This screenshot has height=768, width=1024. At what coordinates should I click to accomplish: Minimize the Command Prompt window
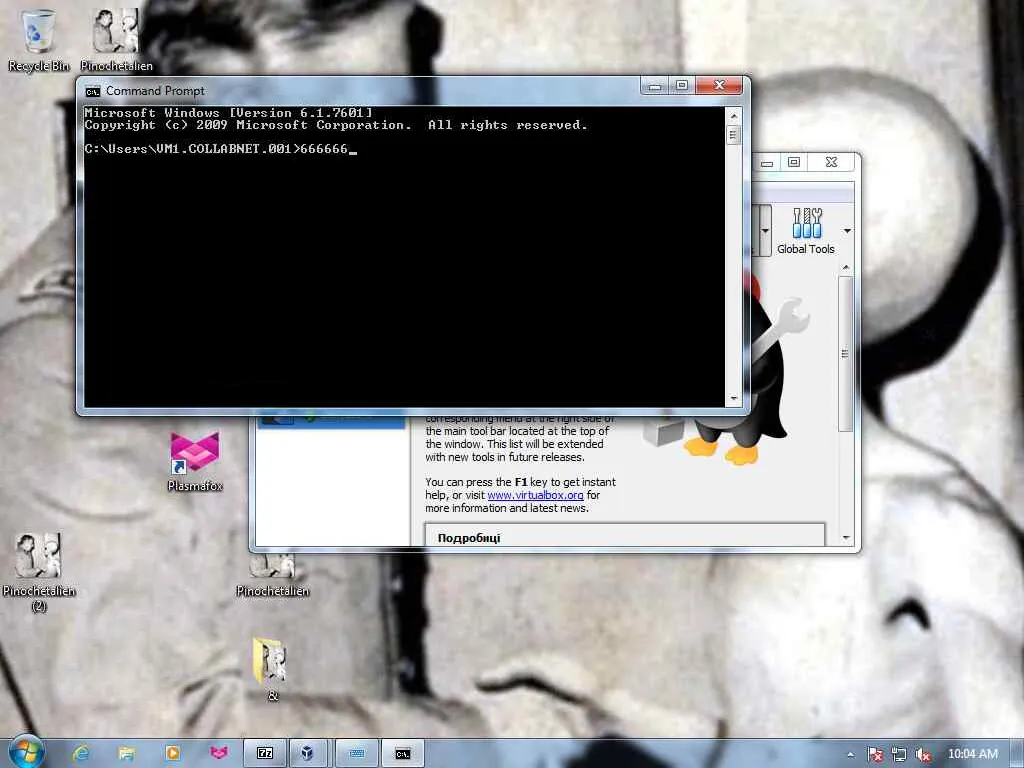pyautogui.click(x=655, y=86)
